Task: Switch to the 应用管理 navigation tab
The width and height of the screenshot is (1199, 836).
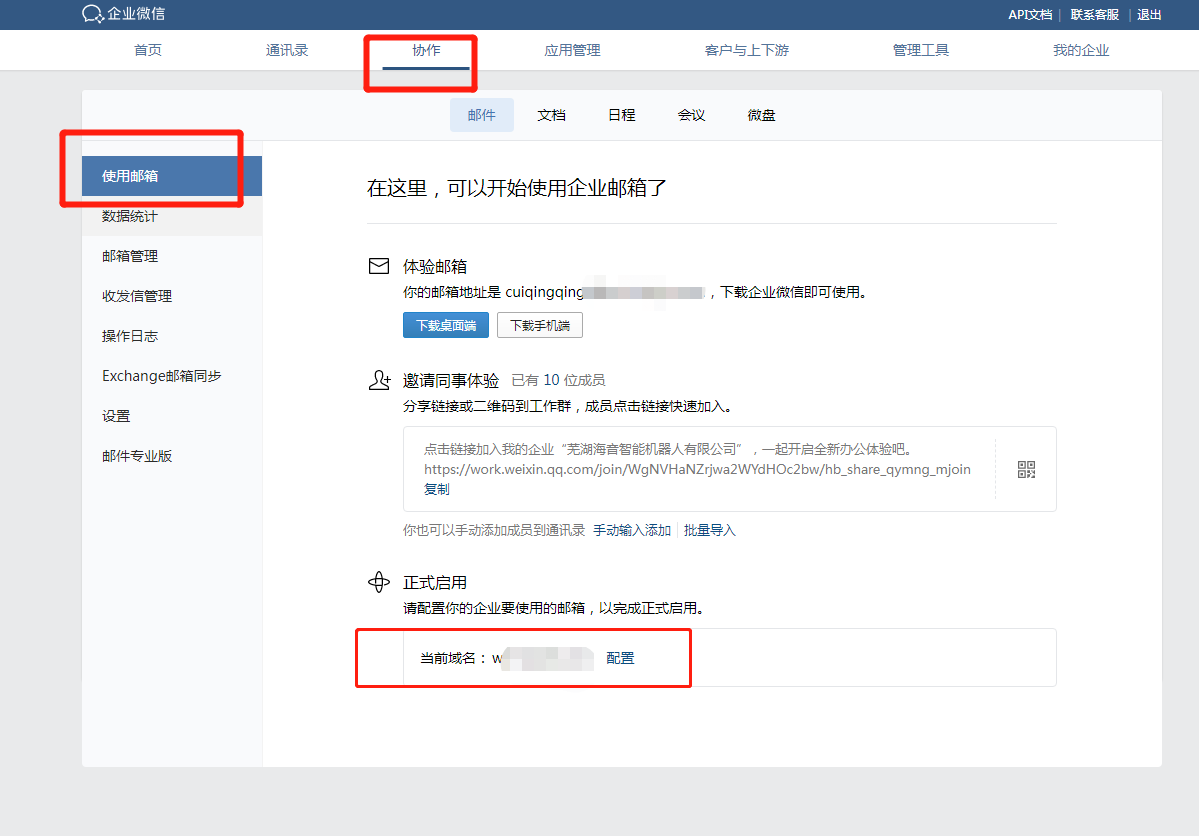Action: (x=572, y=49)
